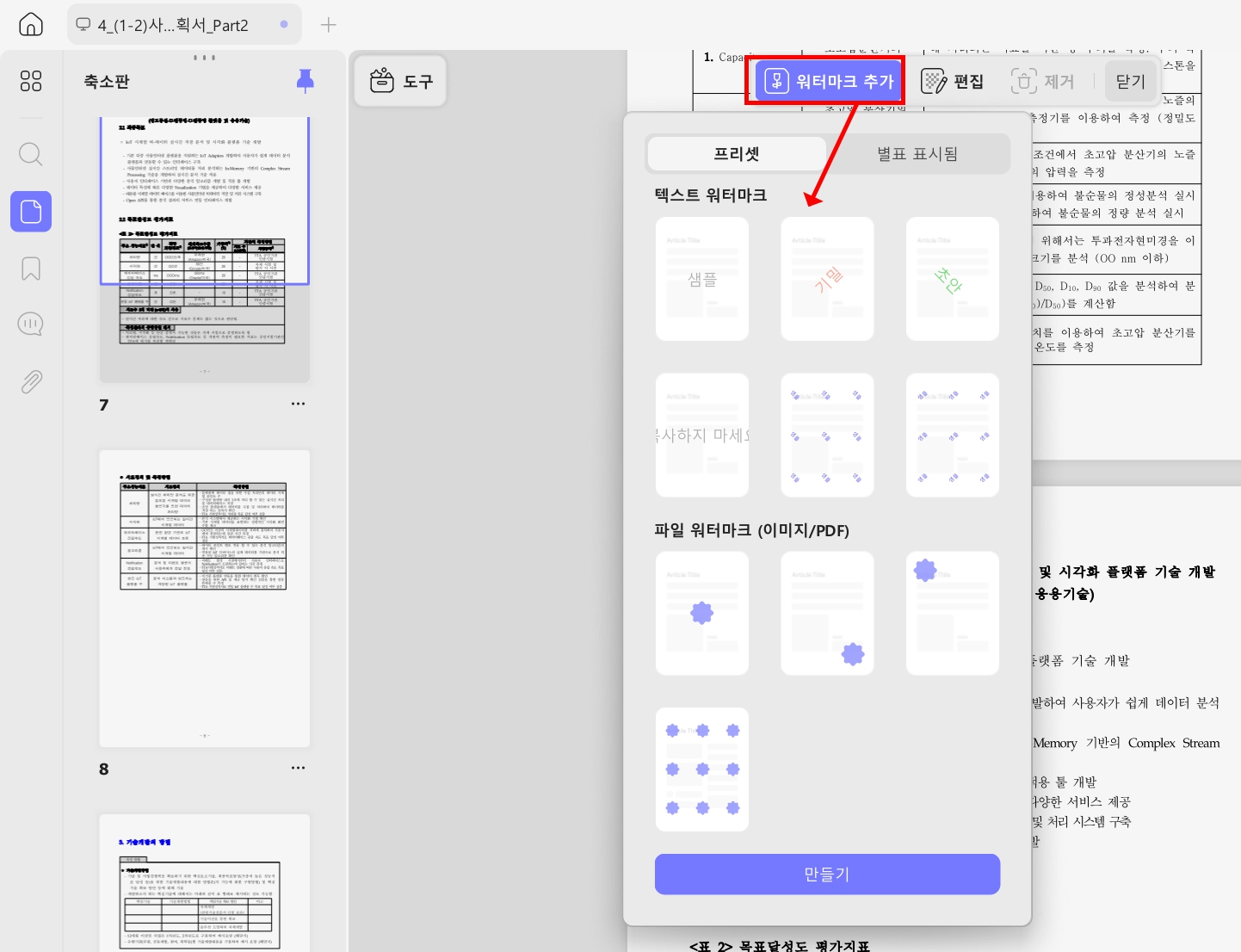Go to the Home icon
The height and width of the screenshot is (952, 1241).
coord(31,24)
